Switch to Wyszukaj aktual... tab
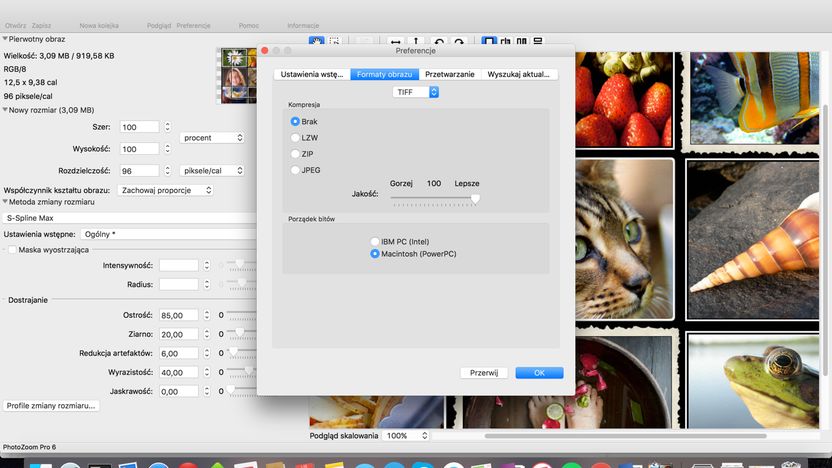The height and width of the screenshot is (468, 832). tap(518, 74)
